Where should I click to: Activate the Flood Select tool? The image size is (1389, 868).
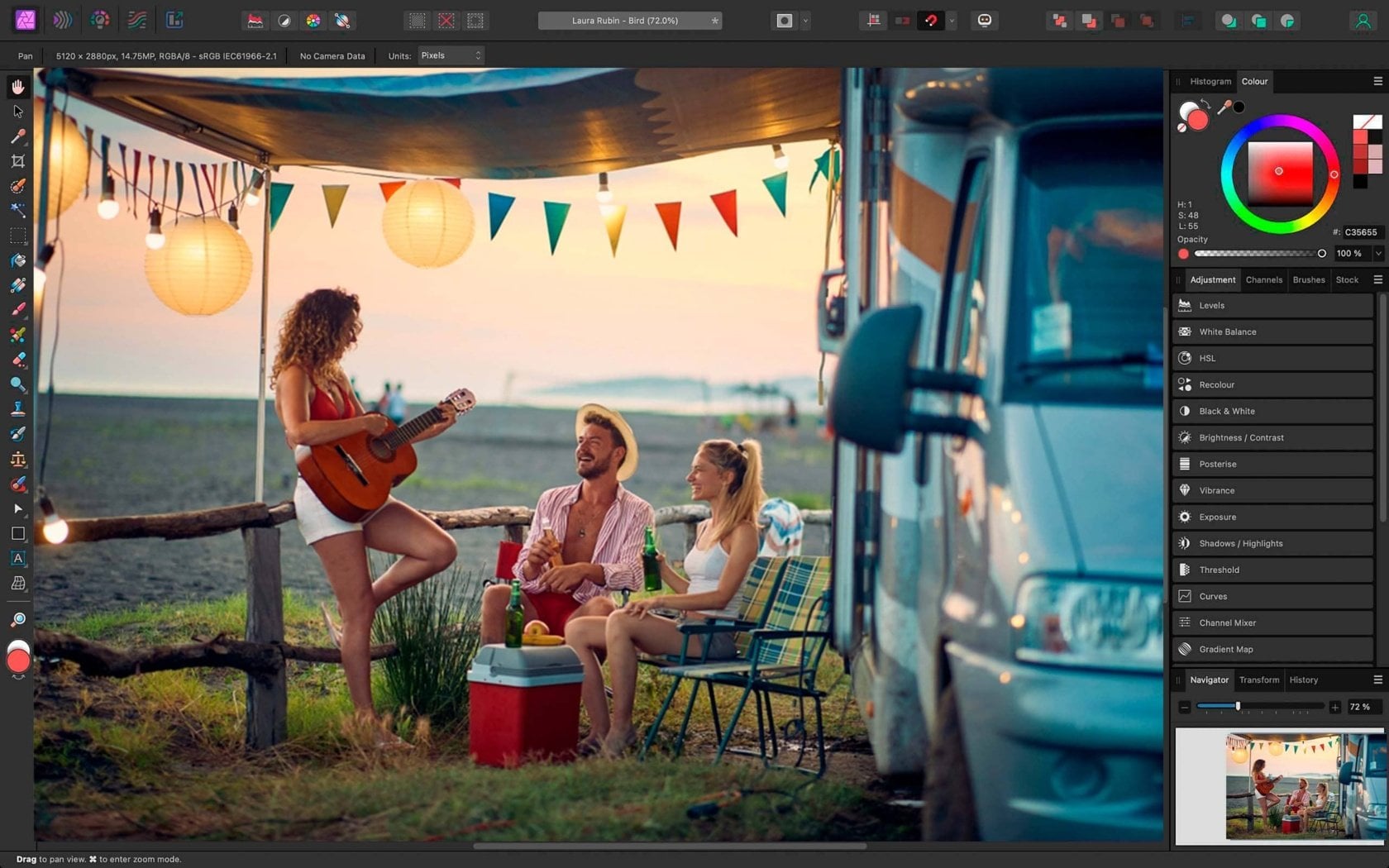coord(18,211)
